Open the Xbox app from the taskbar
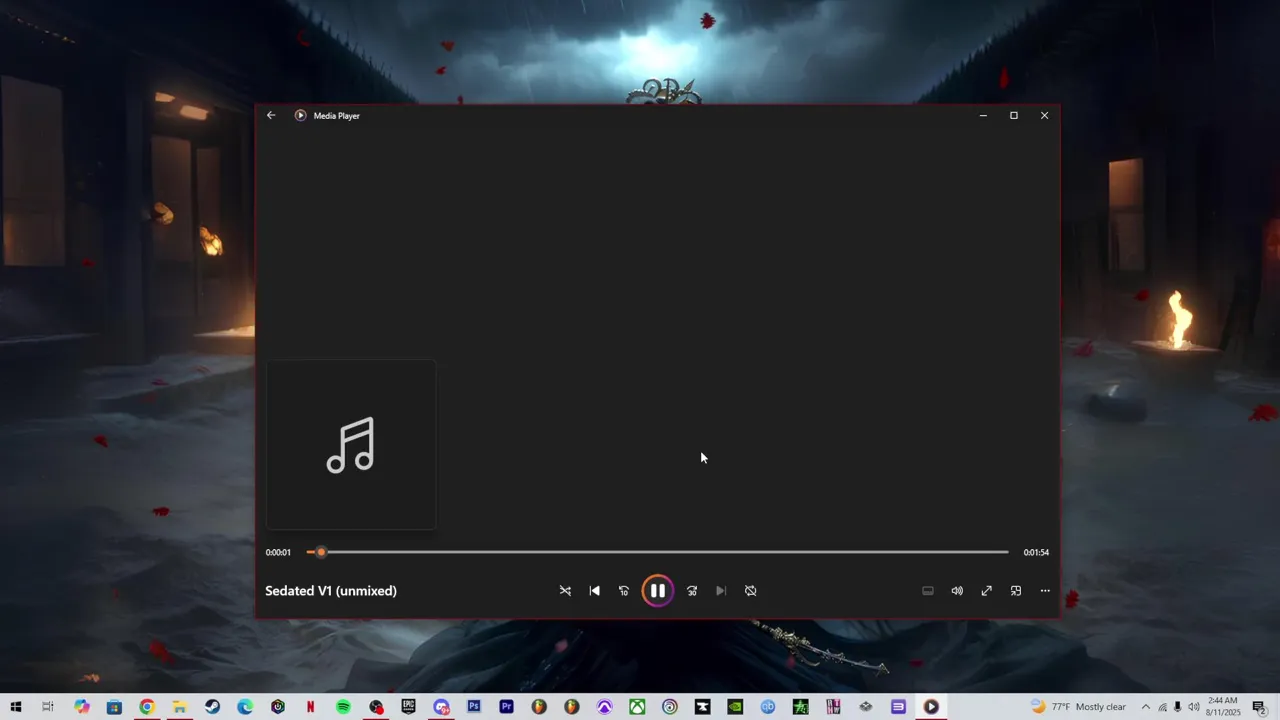This screenshot has width=1280, height=720. 637,707
